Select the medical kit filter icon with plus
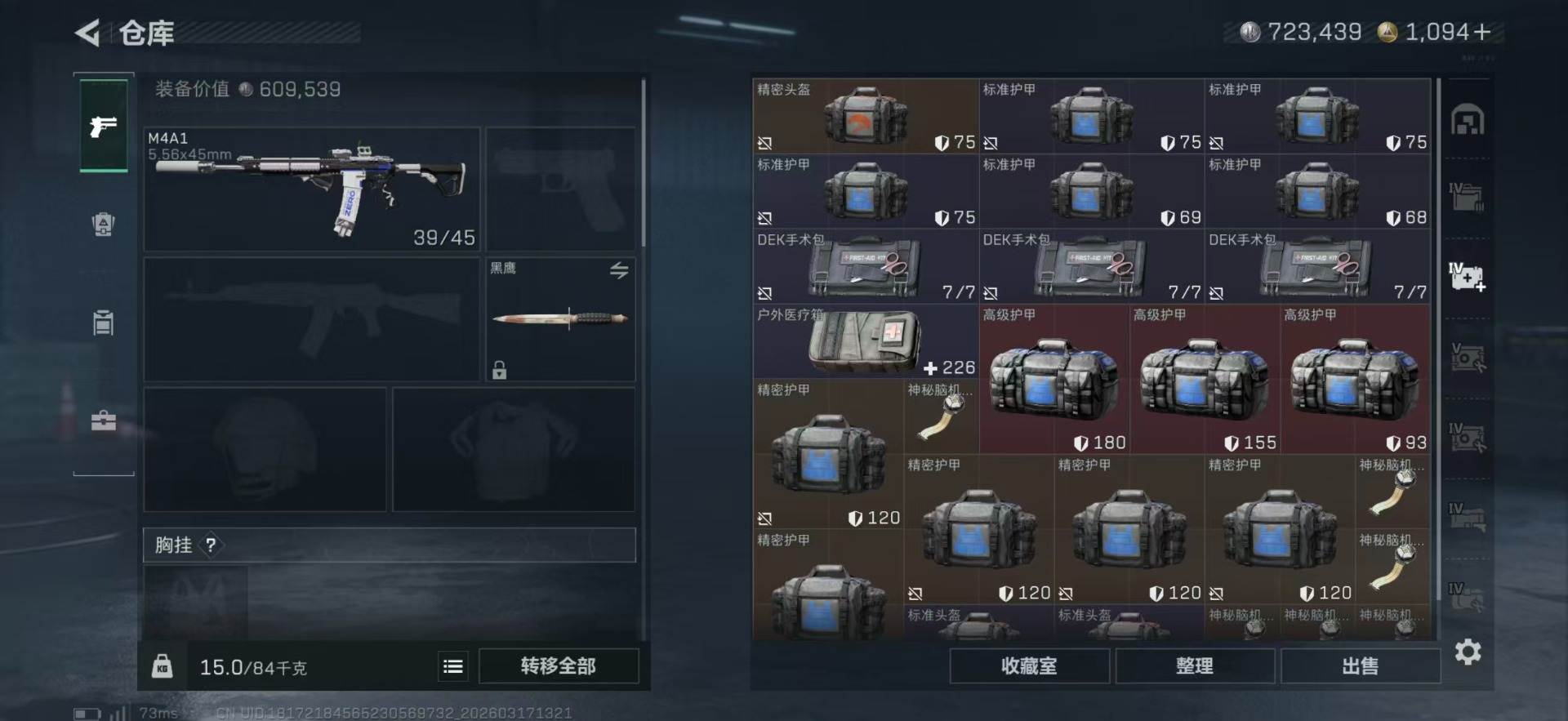1568x721 pixels. (1468, 277)
